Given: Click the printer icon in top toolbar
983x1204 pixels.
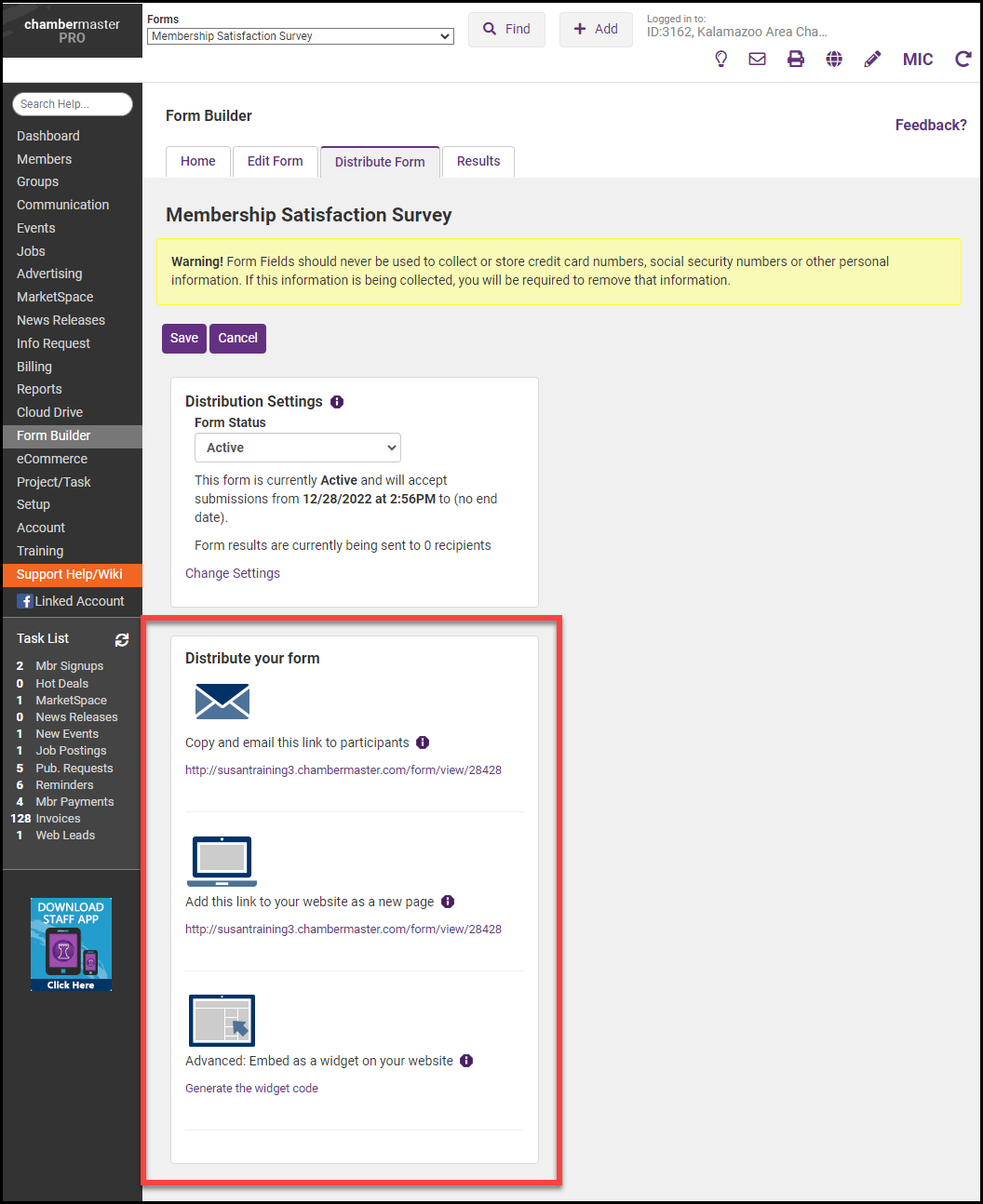Looking at the screenshot, I should (x=796, y=60).
